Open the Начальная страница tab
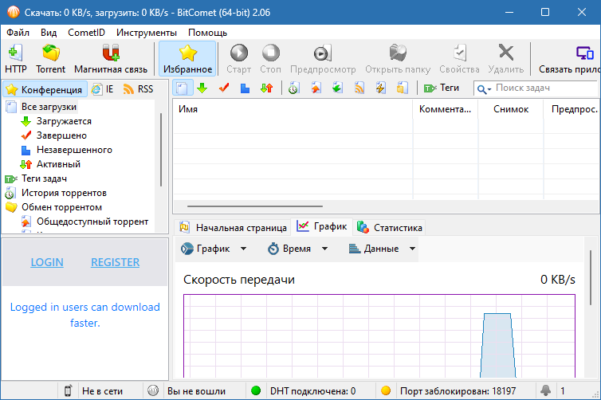Viewport: 601px width, 400px height. point(233,228)
